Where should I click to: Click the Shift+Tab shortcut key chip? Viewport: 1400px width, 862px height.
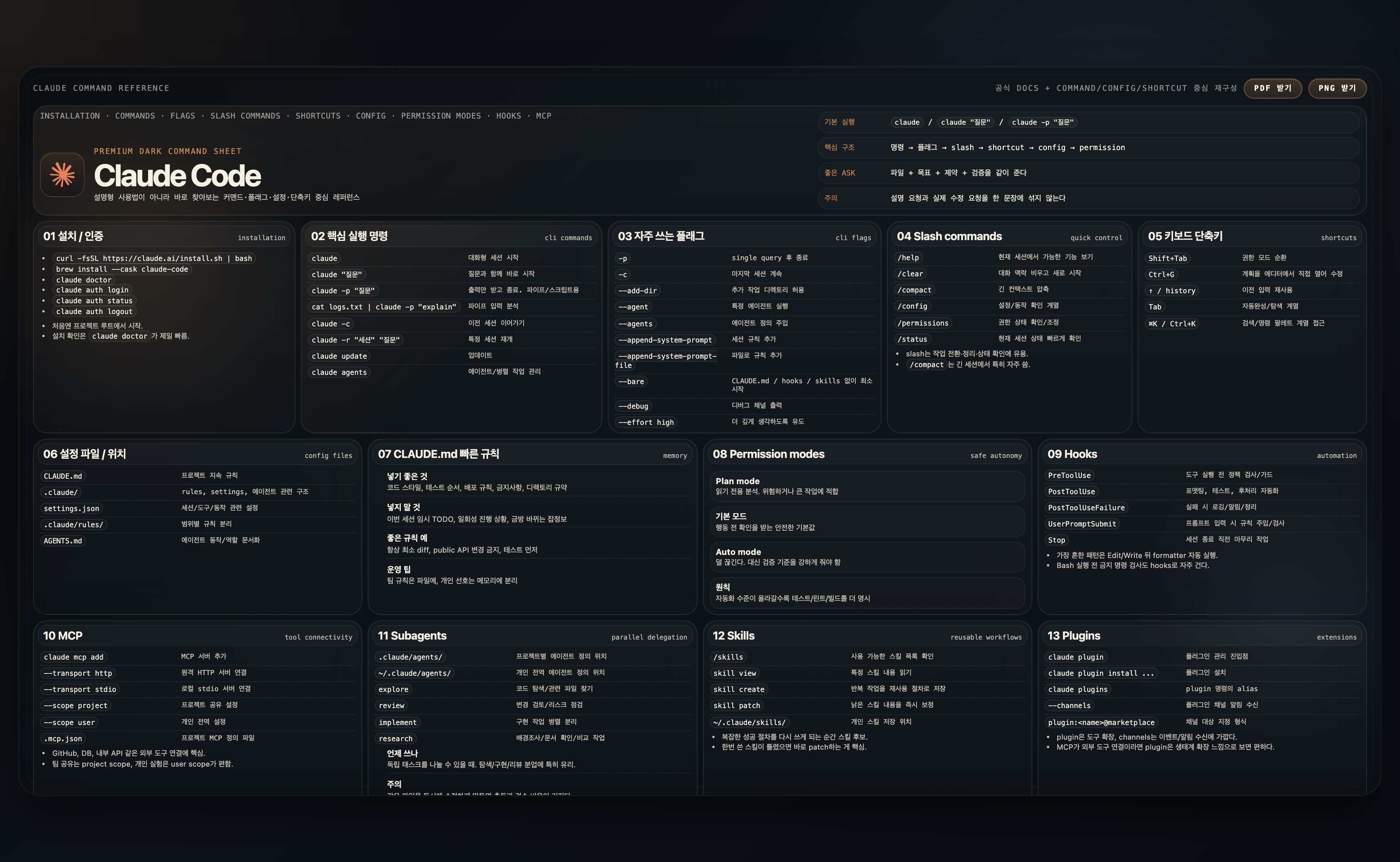click(1168, 258)
